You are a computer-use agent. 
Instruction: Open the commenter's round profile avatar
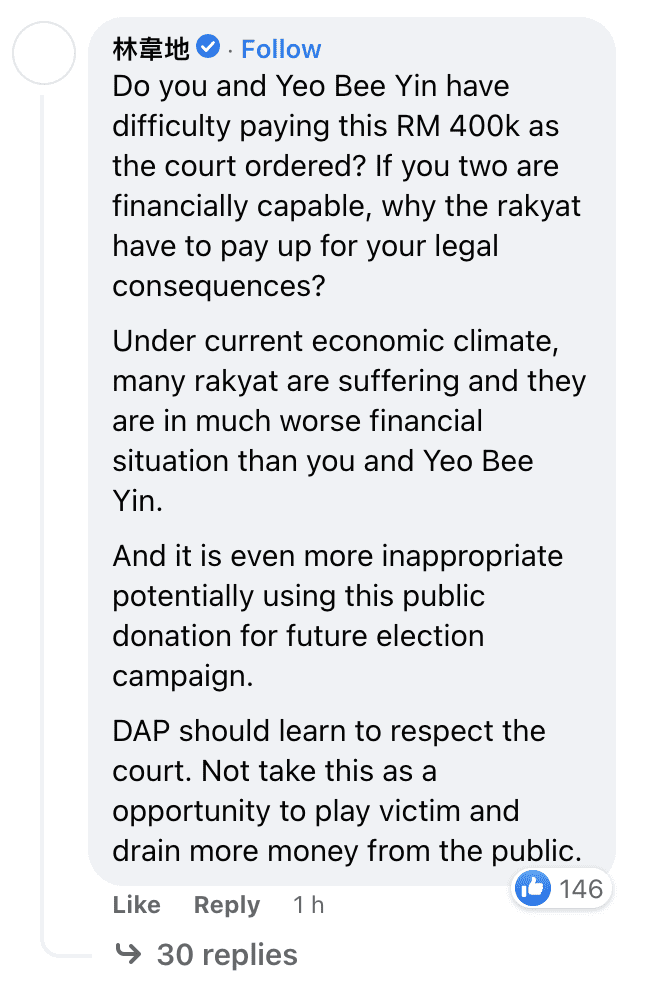click(x=43, y=52)
